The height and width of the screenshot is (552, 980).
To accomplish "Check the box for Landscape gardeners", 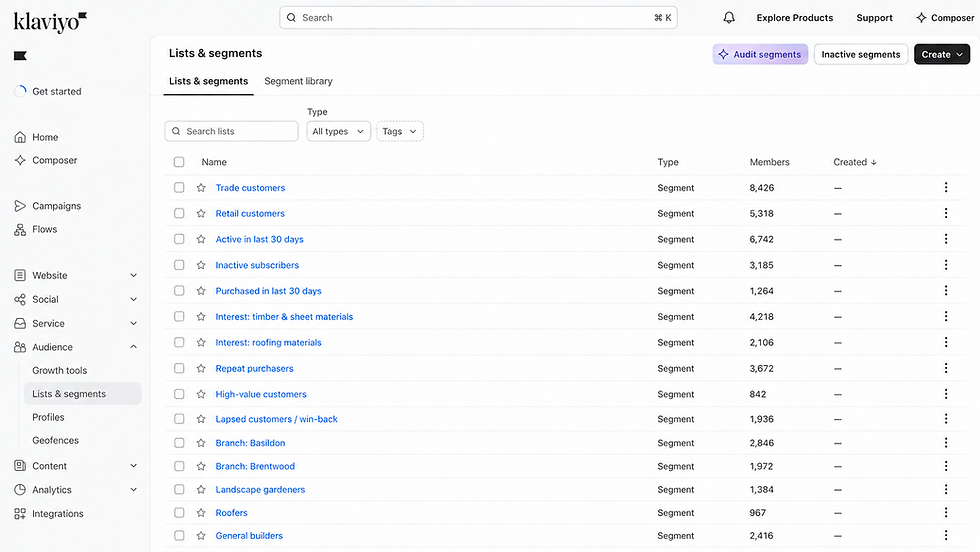I will [x=179, y=489].
